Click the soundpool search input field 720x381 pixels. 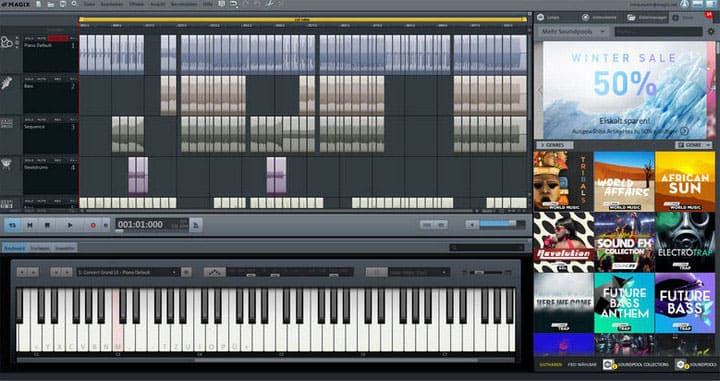(658, 32)
